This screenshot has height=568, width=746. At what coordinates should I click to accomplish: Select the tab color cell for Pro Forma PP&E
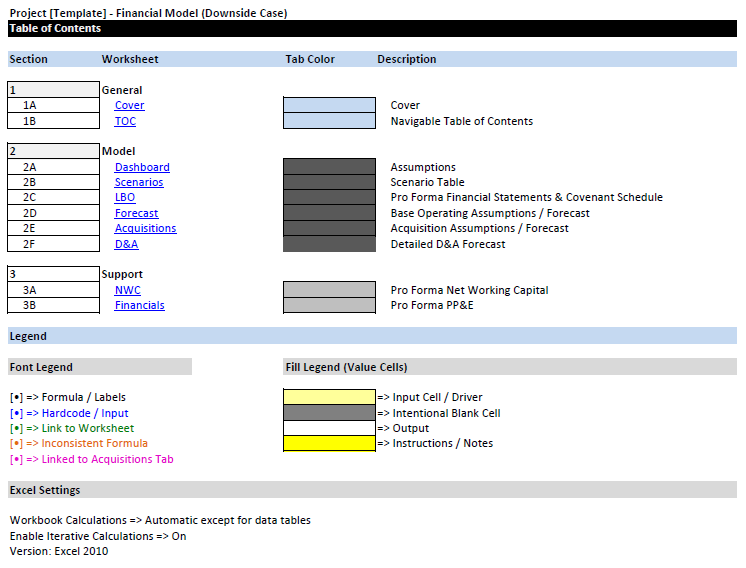coord(329,305)
